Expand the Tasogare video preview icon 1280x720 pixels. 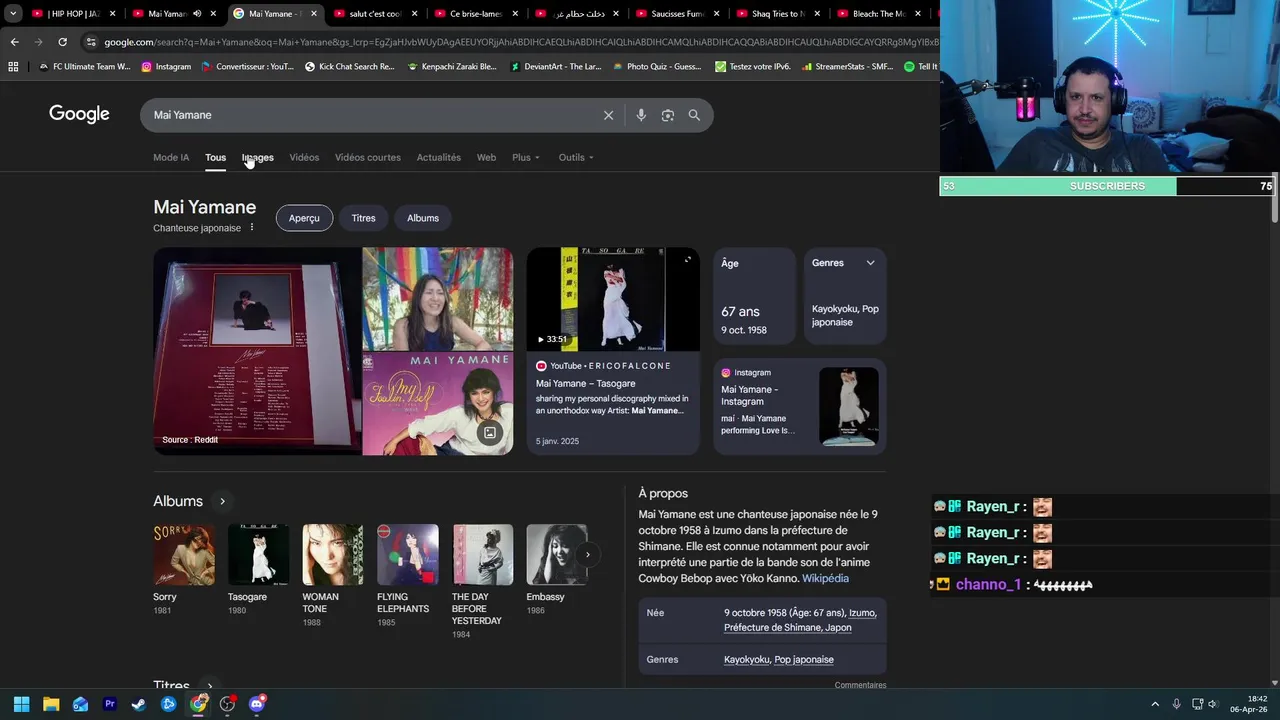coord(688,260)
